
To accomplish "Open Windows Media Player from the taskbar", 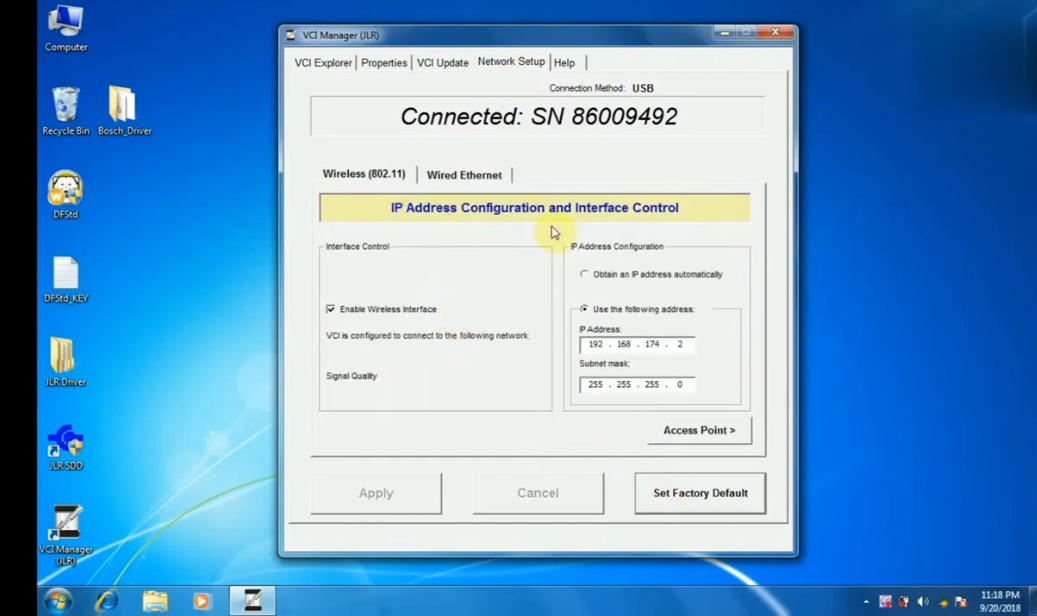I will [202, 601].
